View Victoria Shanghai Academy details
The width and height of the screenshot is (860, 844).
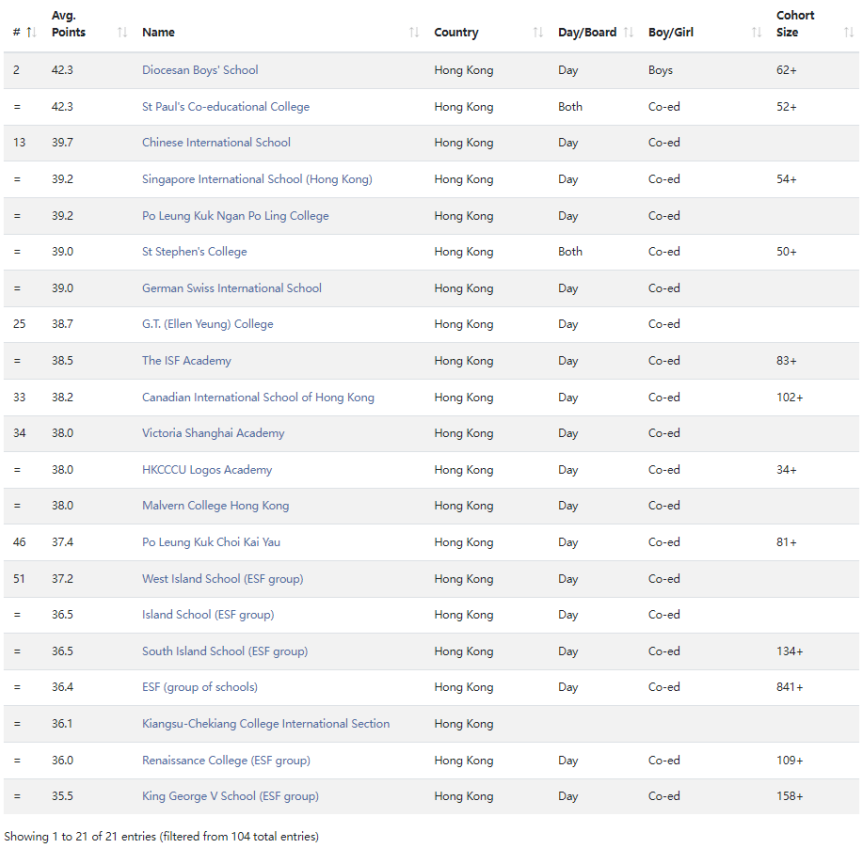point(213,433)
